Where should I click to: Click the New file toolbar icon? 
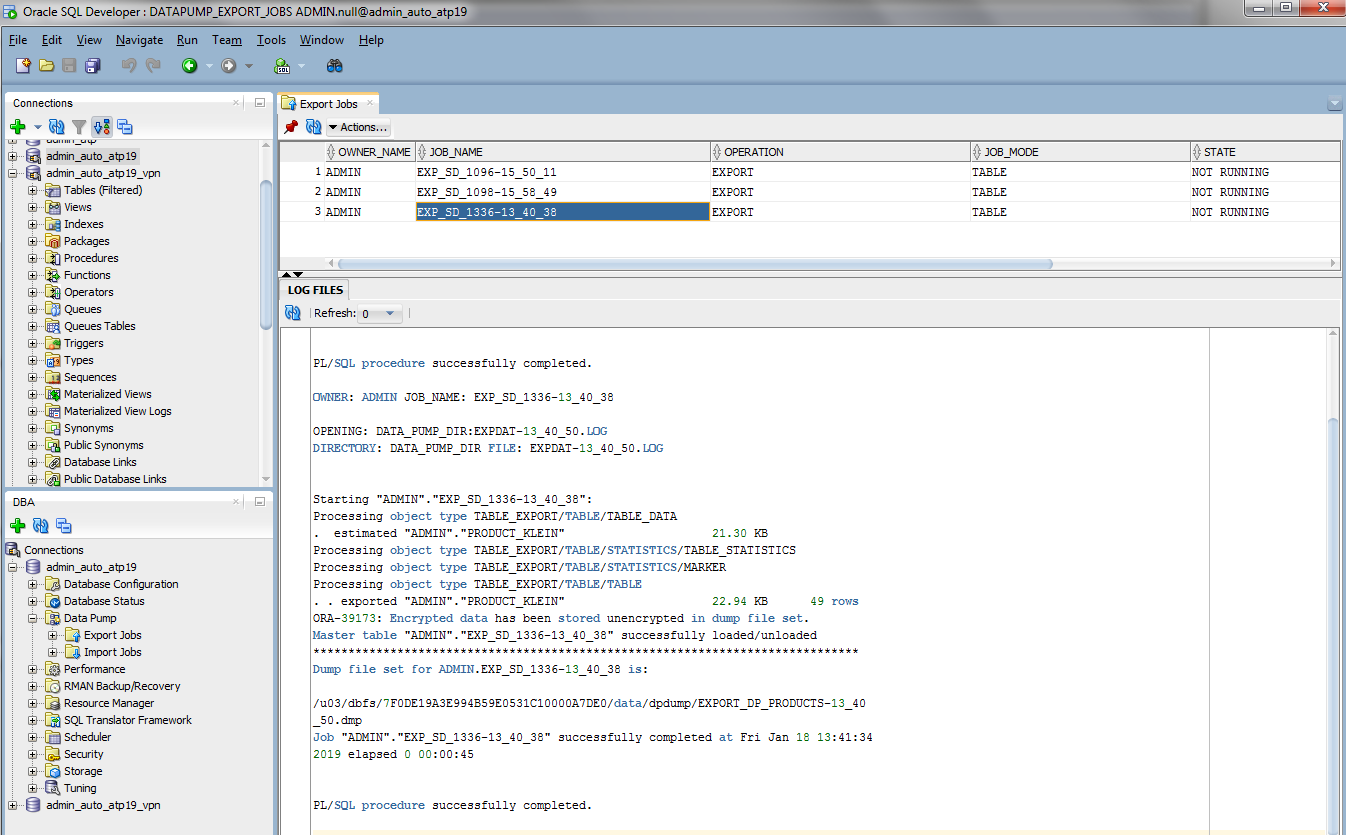22,66
